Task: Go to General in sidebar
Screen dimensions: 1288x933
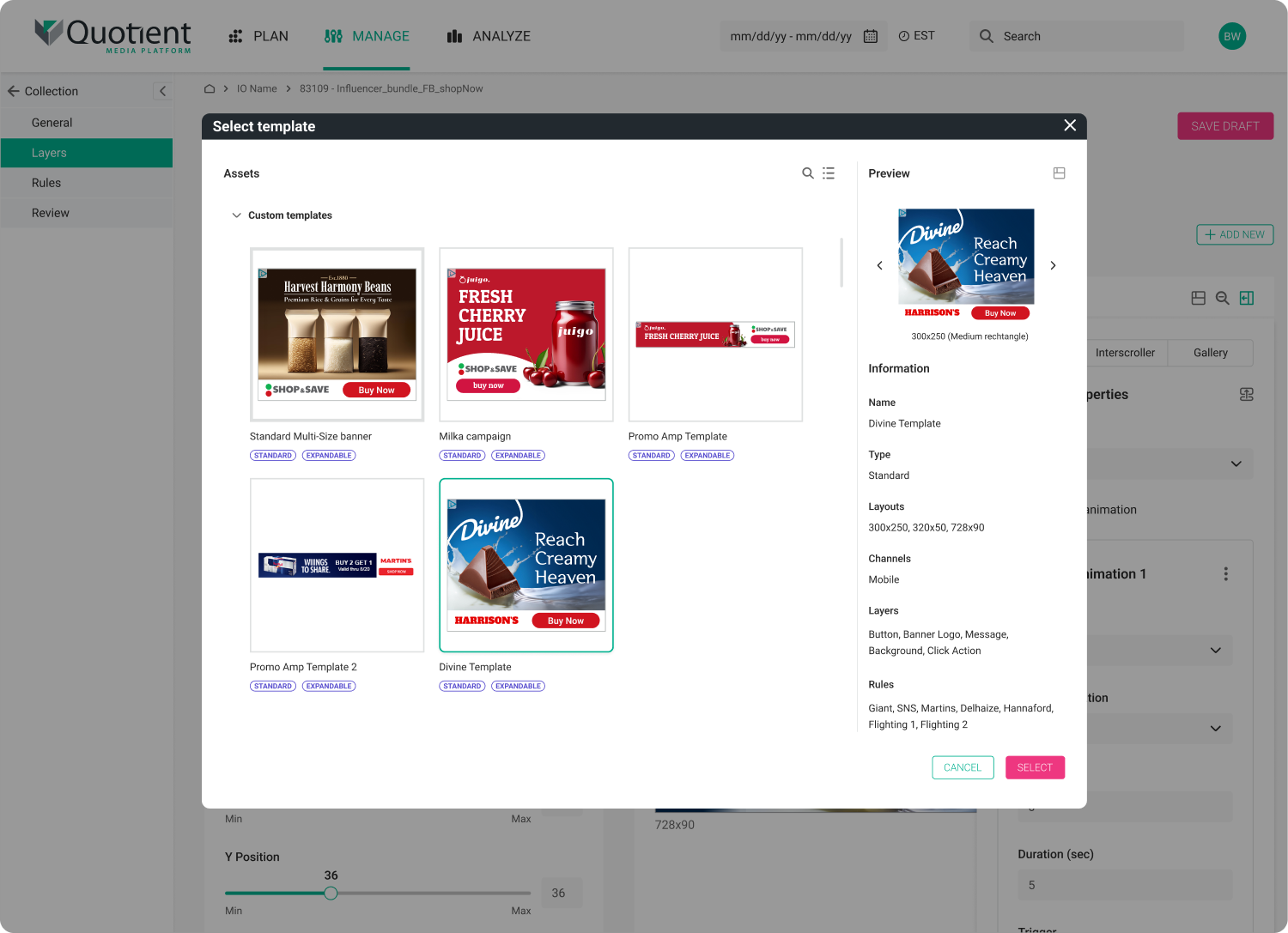Action: pos(87,123)
